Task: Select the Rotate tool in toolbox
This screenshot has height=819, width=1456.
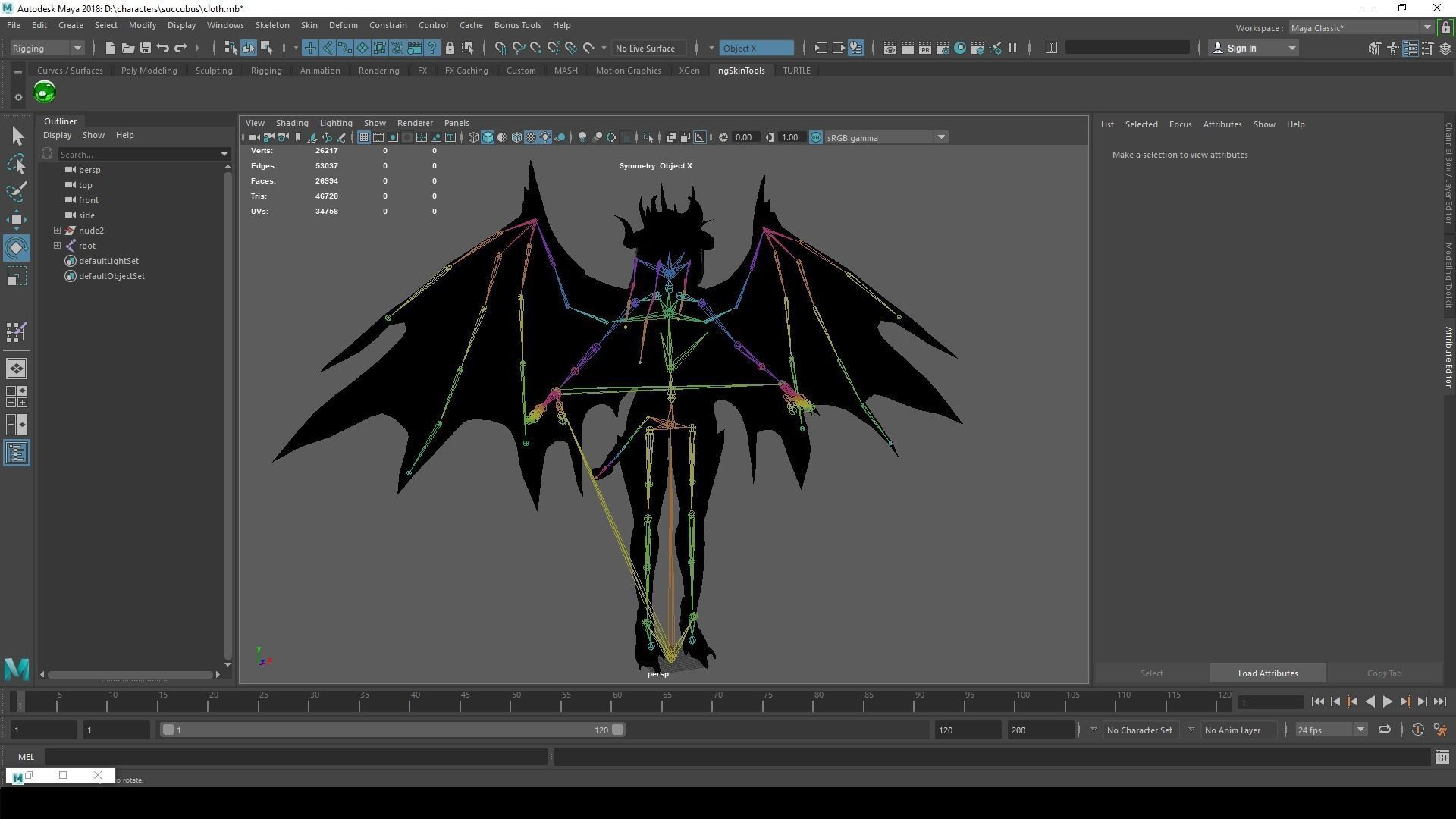Action: (x=17, y=248)
